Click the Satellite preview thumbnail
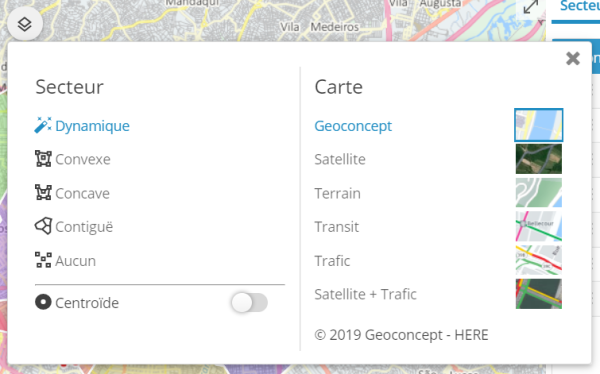Viewport: 600px width, 374px height. pos(539,159)
